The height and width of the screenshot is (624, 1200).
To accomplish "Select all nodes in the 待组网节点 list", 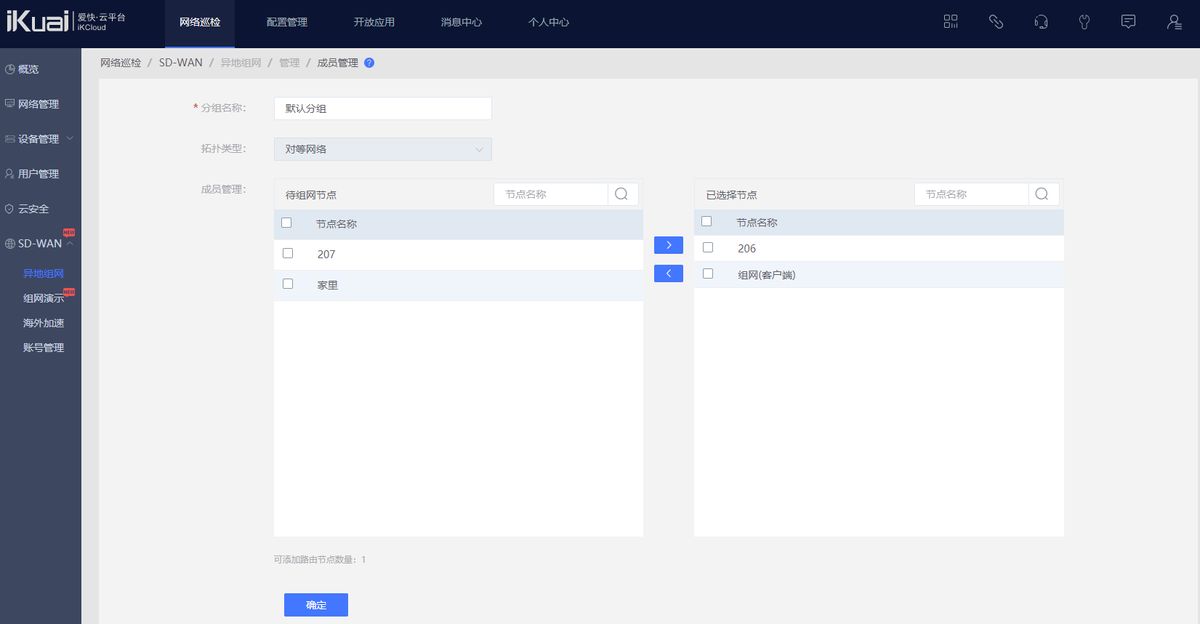I will [x=287, y=223].
